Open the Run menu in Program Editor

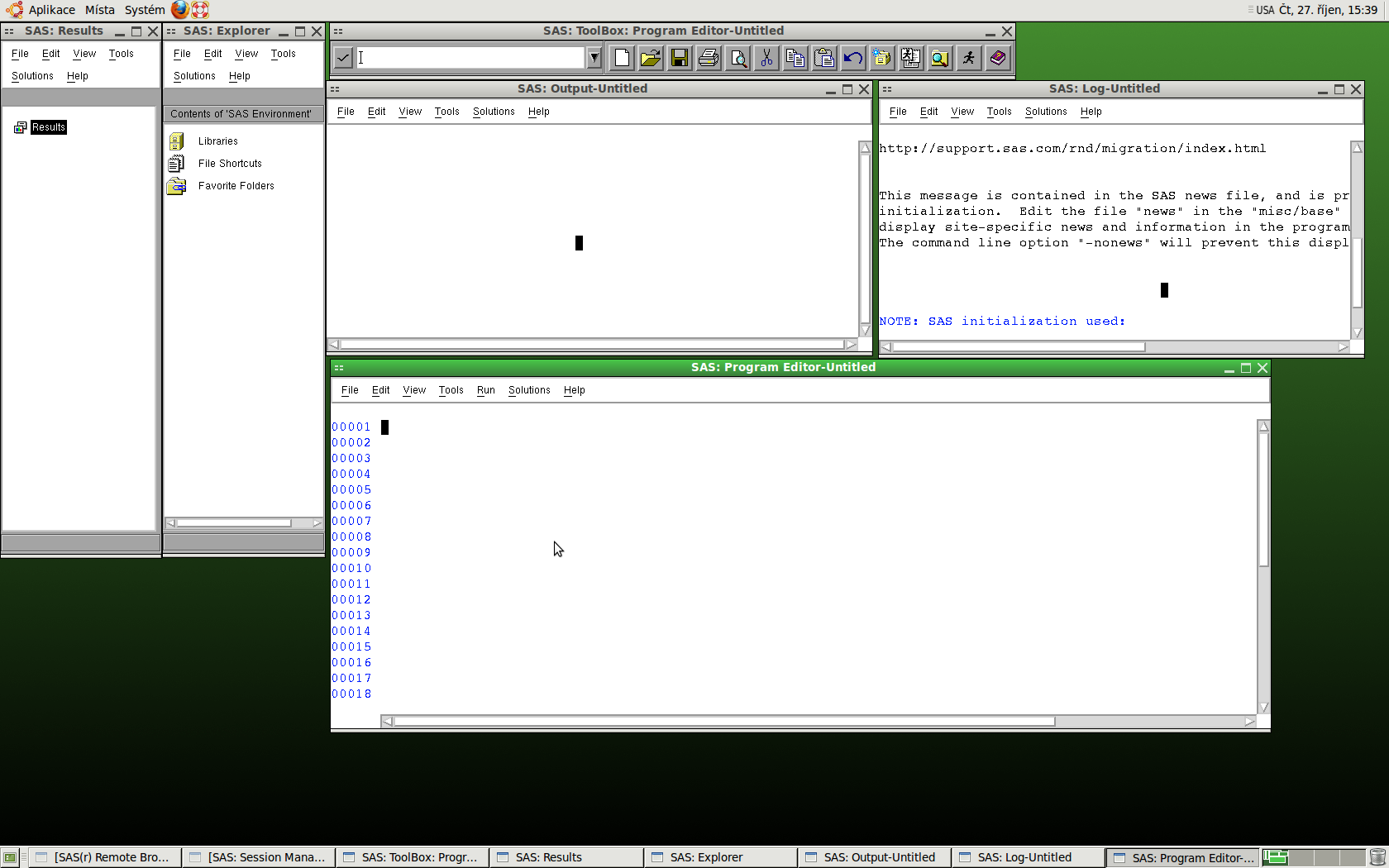point(486,390)
